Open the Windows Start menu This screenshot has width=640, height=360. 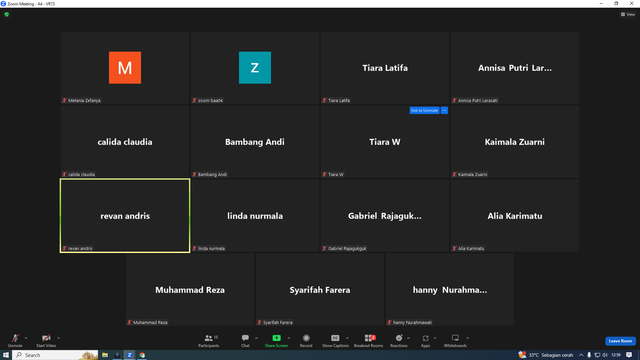tap(6, 355)
